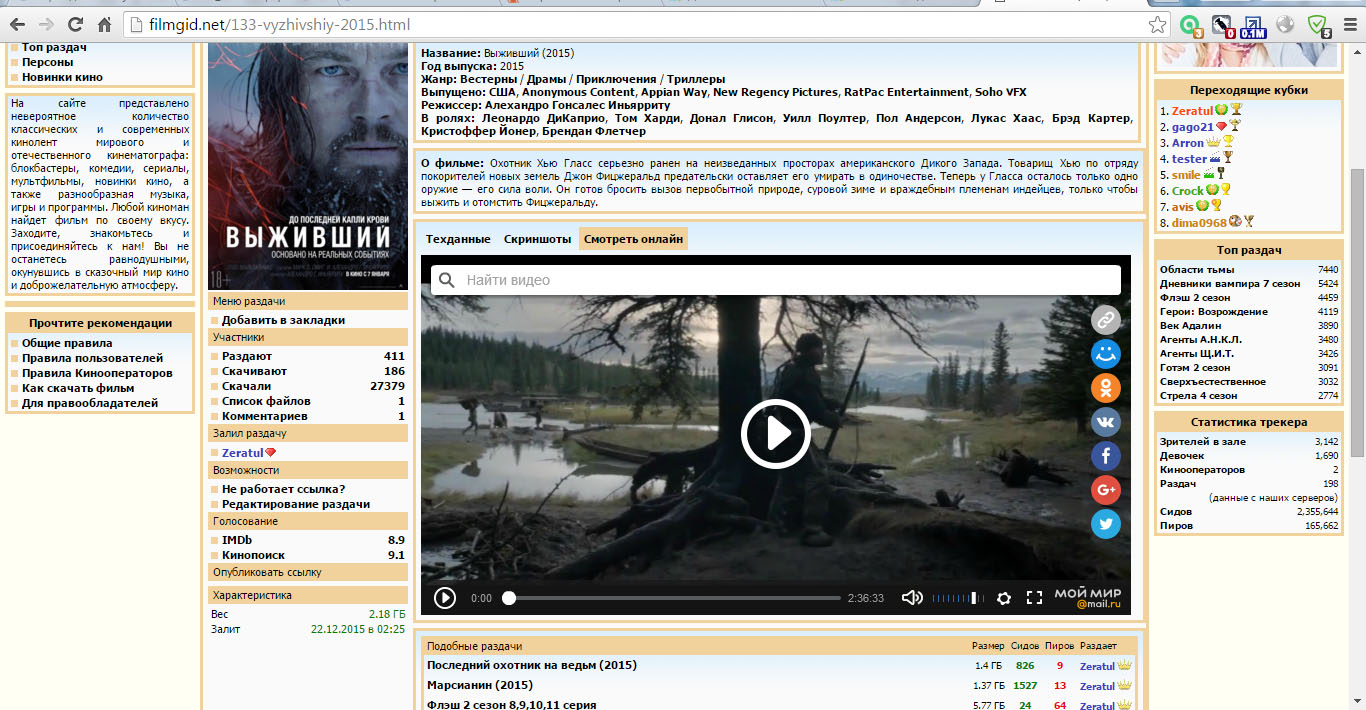This screenshot has height=710, width=1366.
Task: Click the browser forward arrow
Action: [46, 24]
